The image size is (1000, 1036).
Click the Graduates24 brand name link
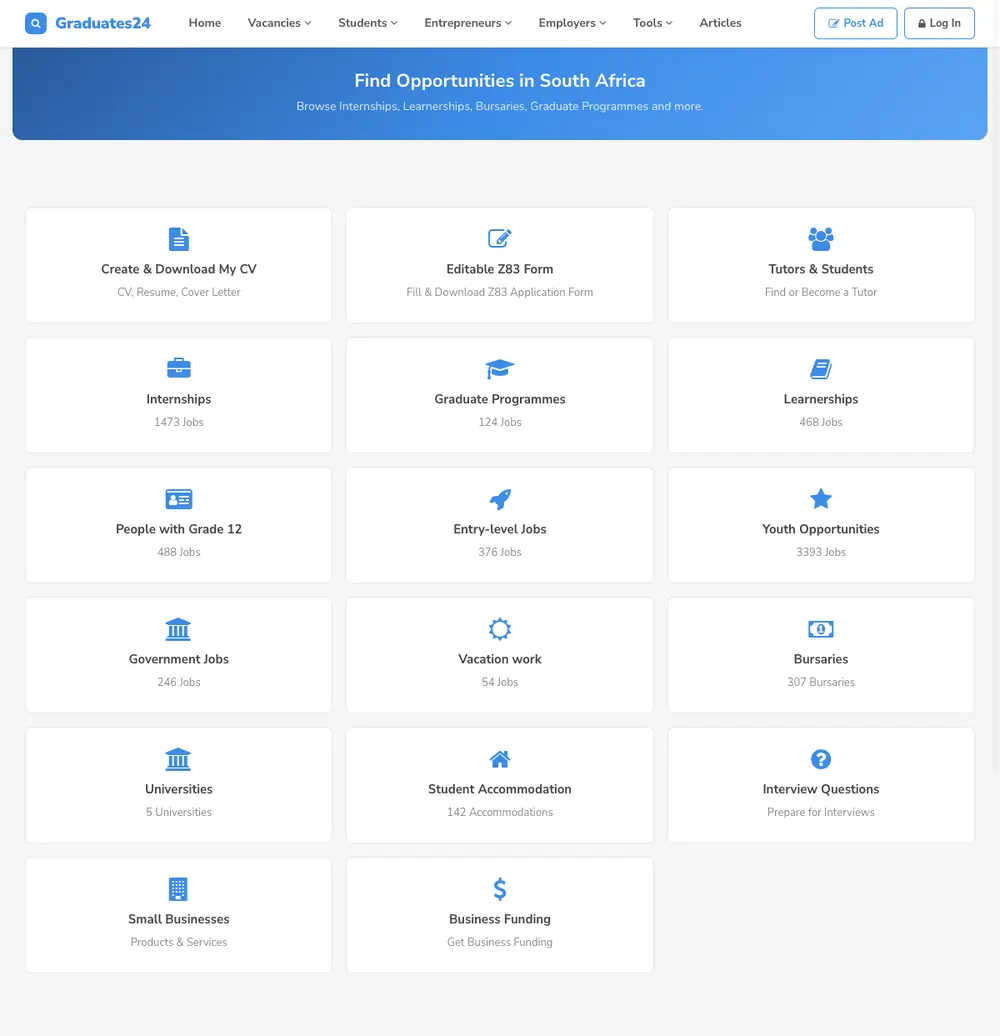(x=103, y=23)
